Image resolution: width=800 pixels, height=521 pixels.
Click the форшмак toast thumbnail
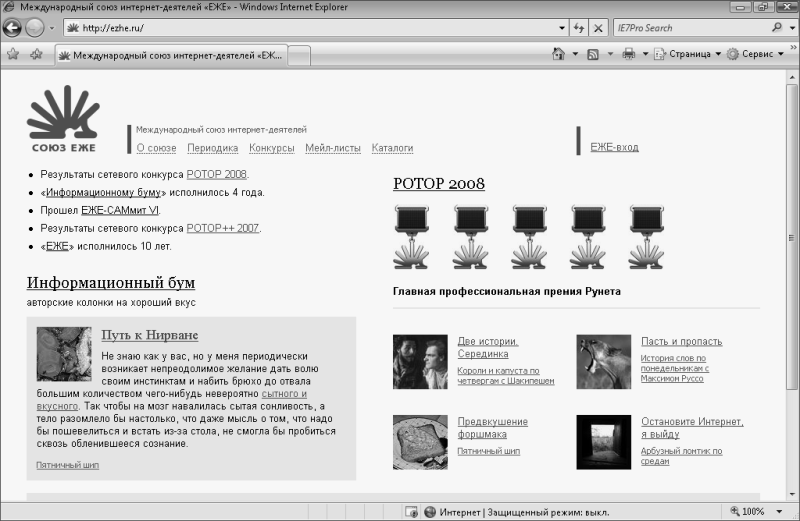[x=420, y=442]
